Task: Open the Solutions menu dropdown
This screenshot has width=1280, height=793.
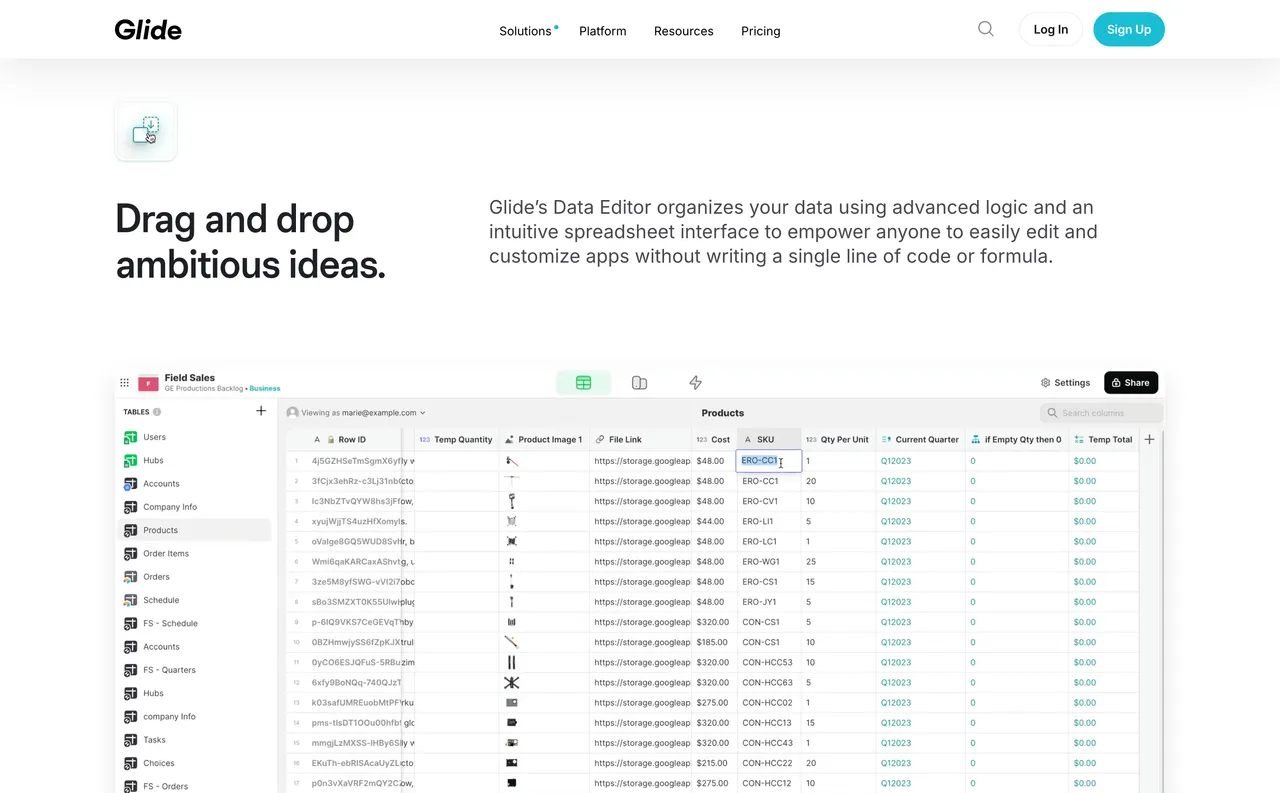Action: click(x=525, y=31)
